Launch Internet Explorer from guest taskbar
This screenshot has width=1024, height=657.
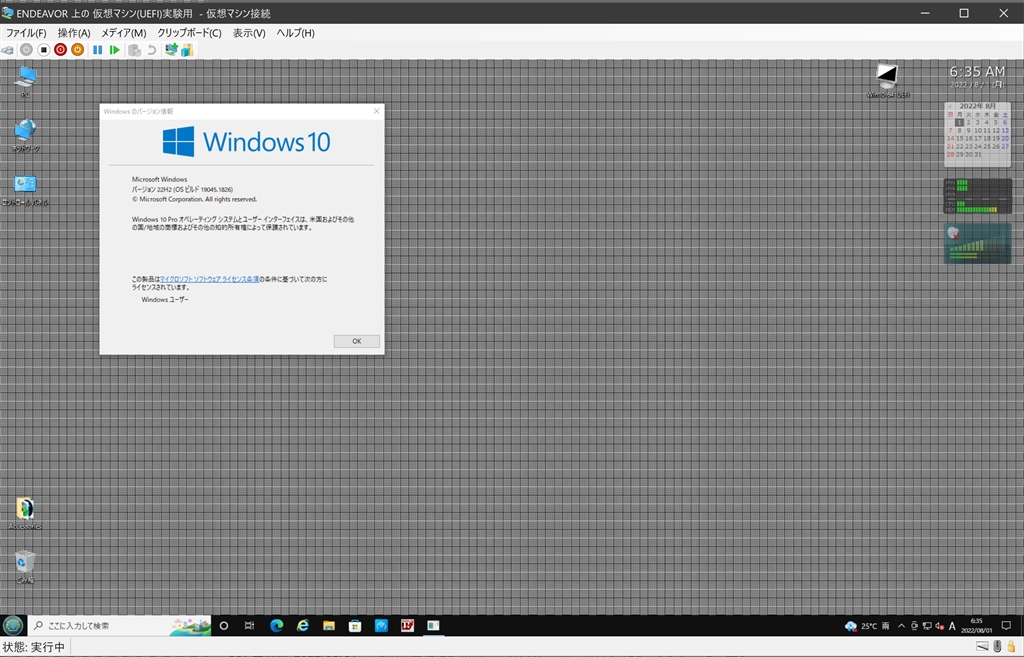click(302, 626)
